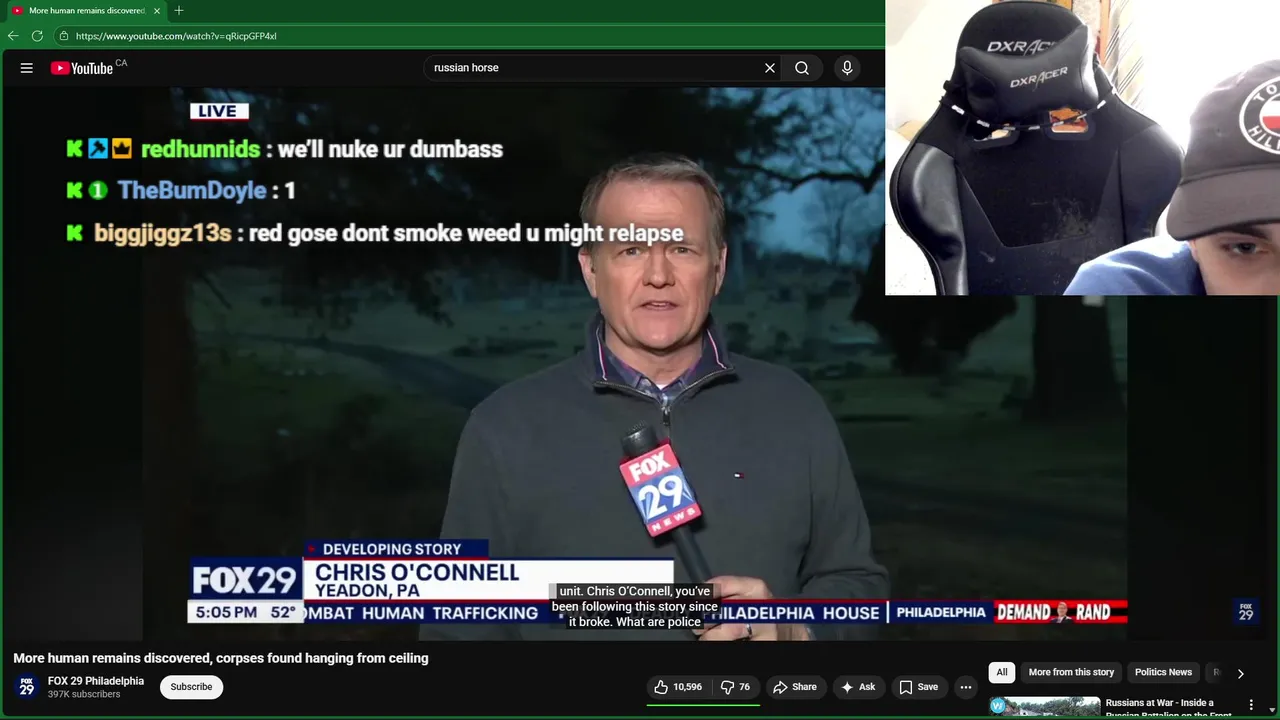Open the Ask AI button

click(858, 687)
